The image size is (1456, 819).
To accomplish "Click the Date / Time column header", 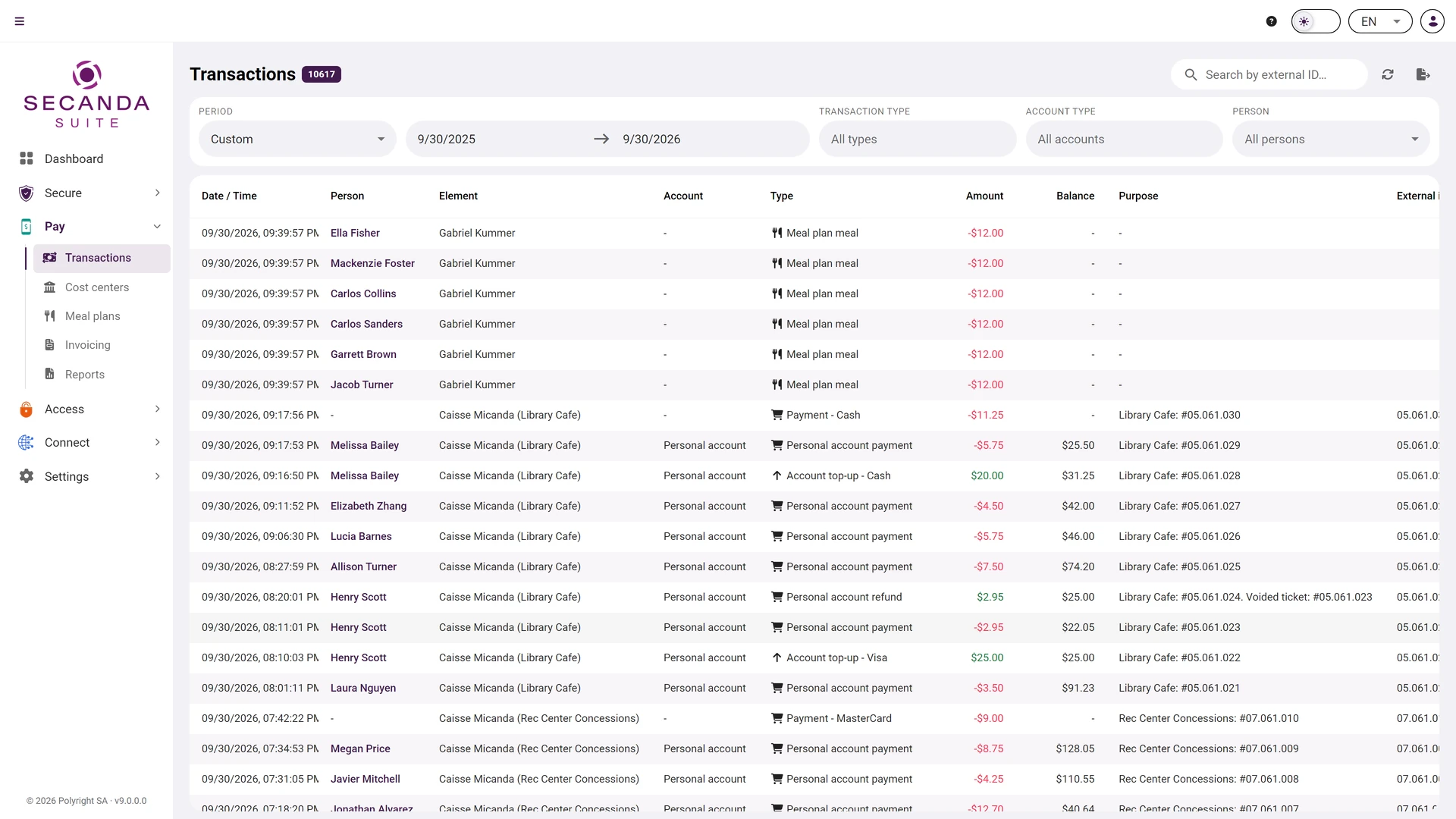I will [x=229, y=196].
